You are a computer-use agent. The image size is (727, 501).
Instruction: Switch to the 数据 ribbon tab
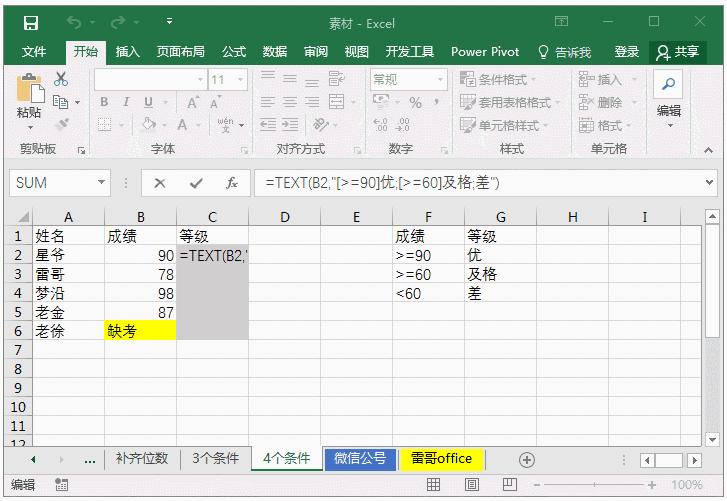tap(274, 52)
